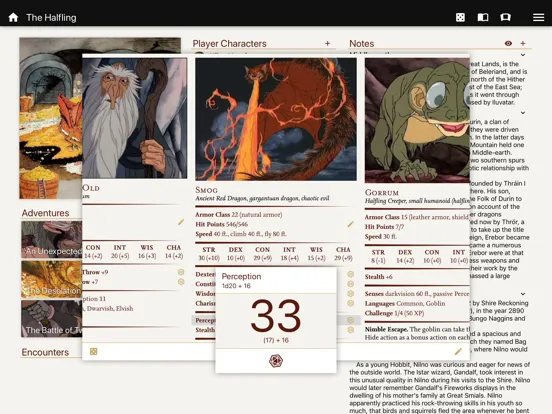Click Gorrum's Stealth +6 skill

pos(378,277)
